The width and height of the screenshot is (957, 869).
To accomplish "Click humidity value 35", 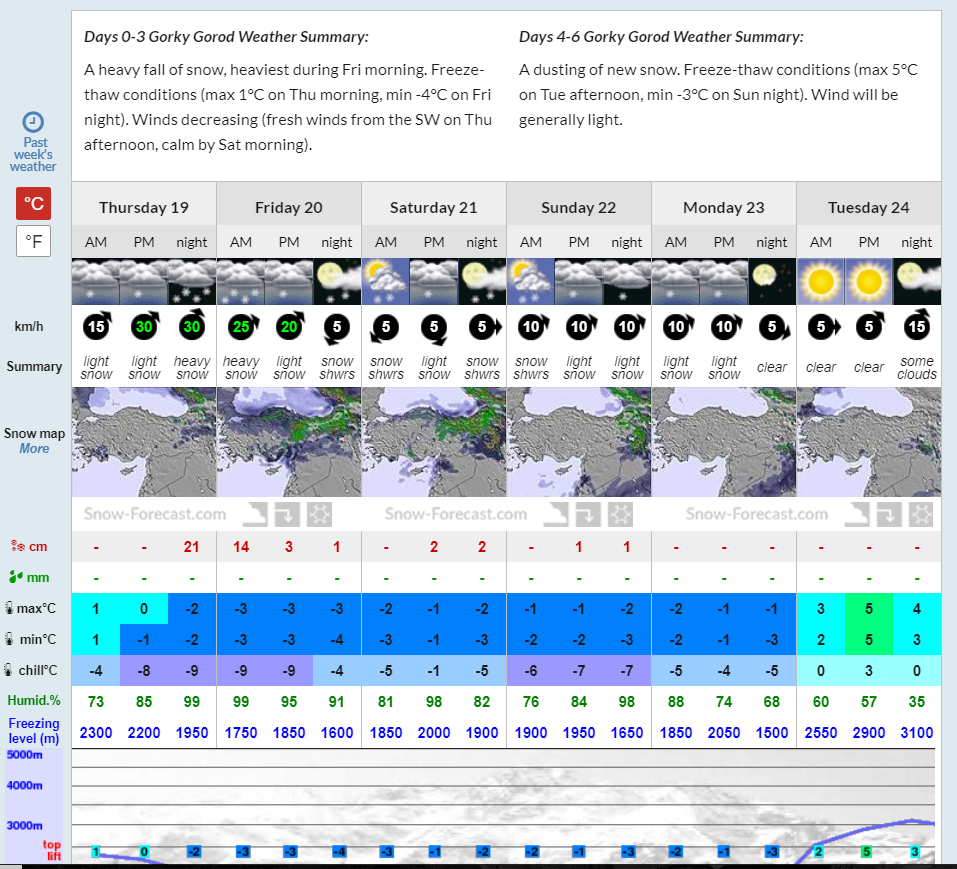I will pyautogui.click(x=917, y=702).
